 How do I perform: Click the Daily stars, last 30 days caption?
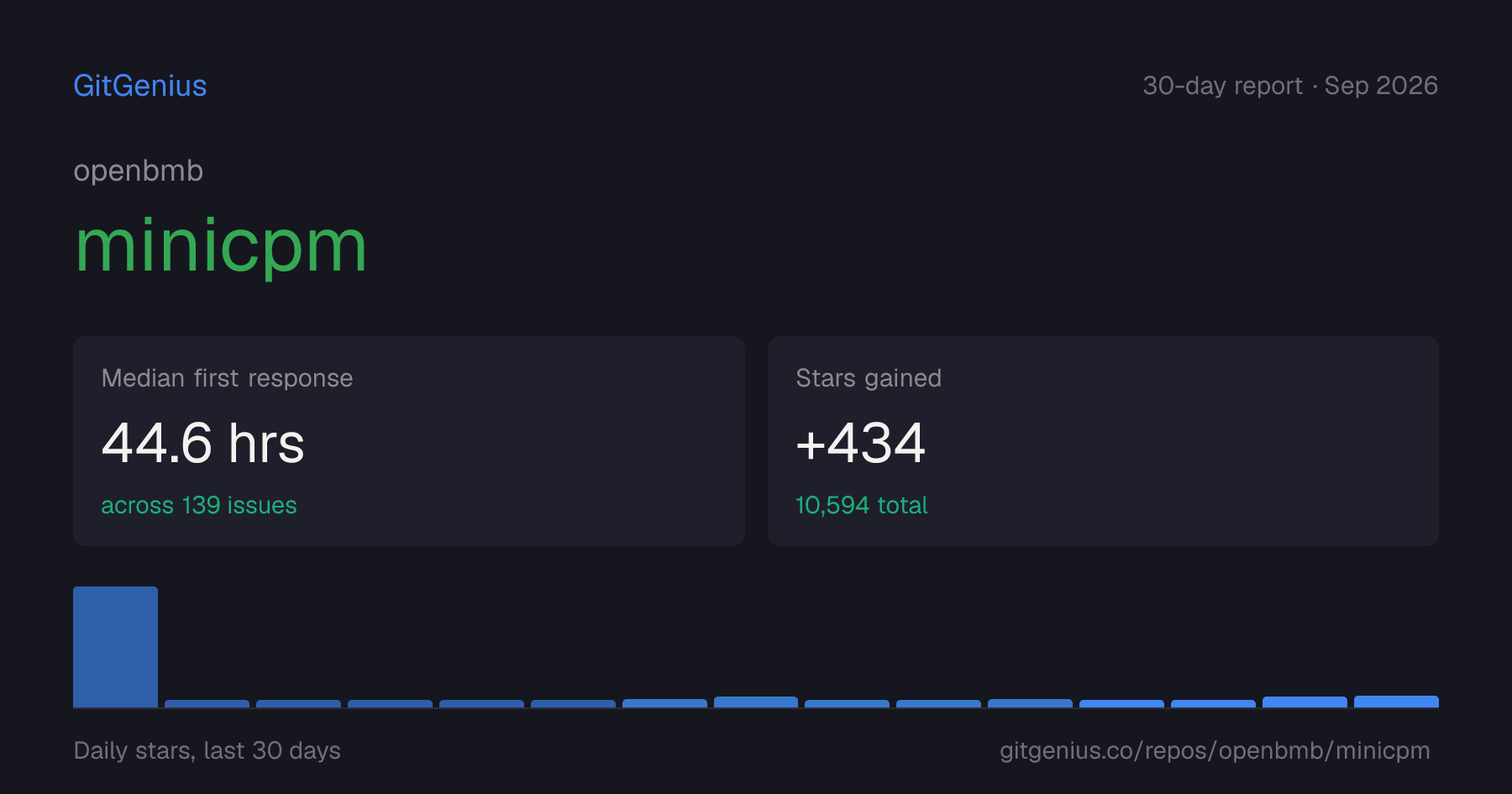[x=207, y=750]
